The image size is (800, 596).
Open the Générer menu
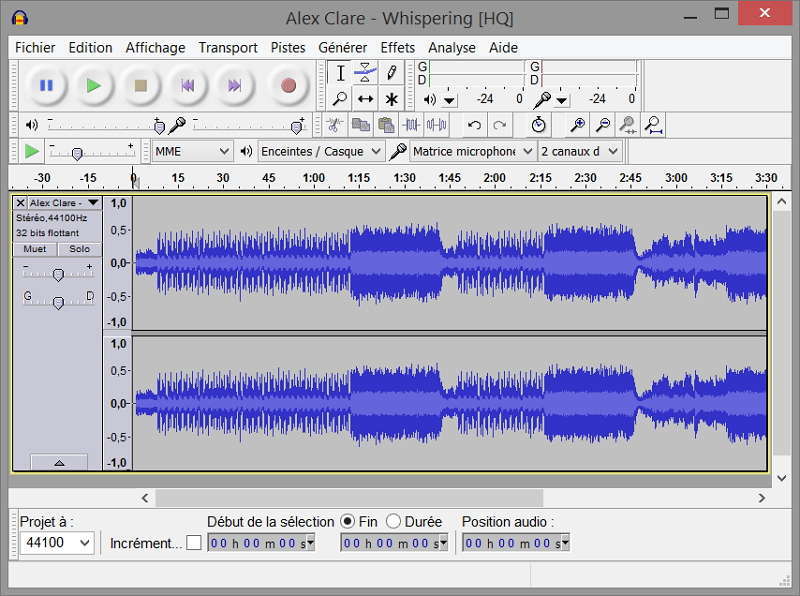click(342, 47)
